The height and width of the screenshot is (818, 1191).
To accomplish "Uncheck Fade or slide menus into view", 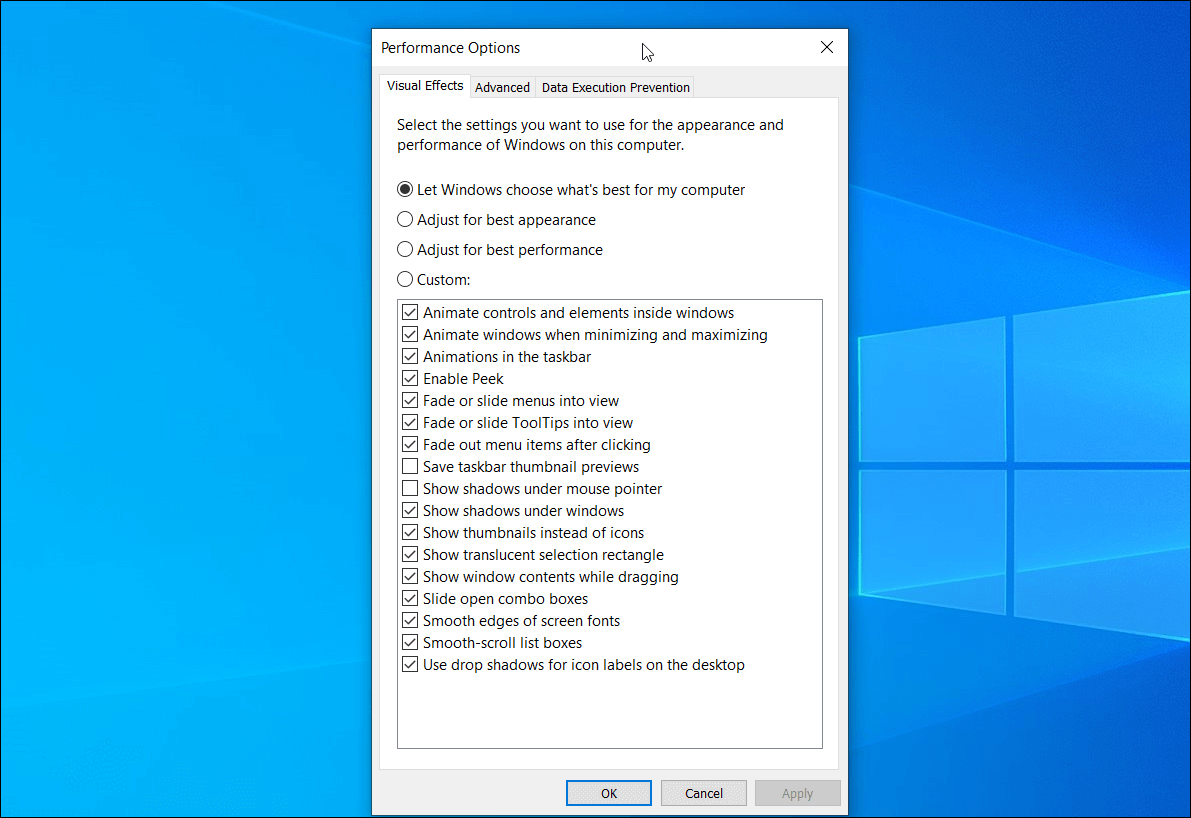I will point(410,400).
